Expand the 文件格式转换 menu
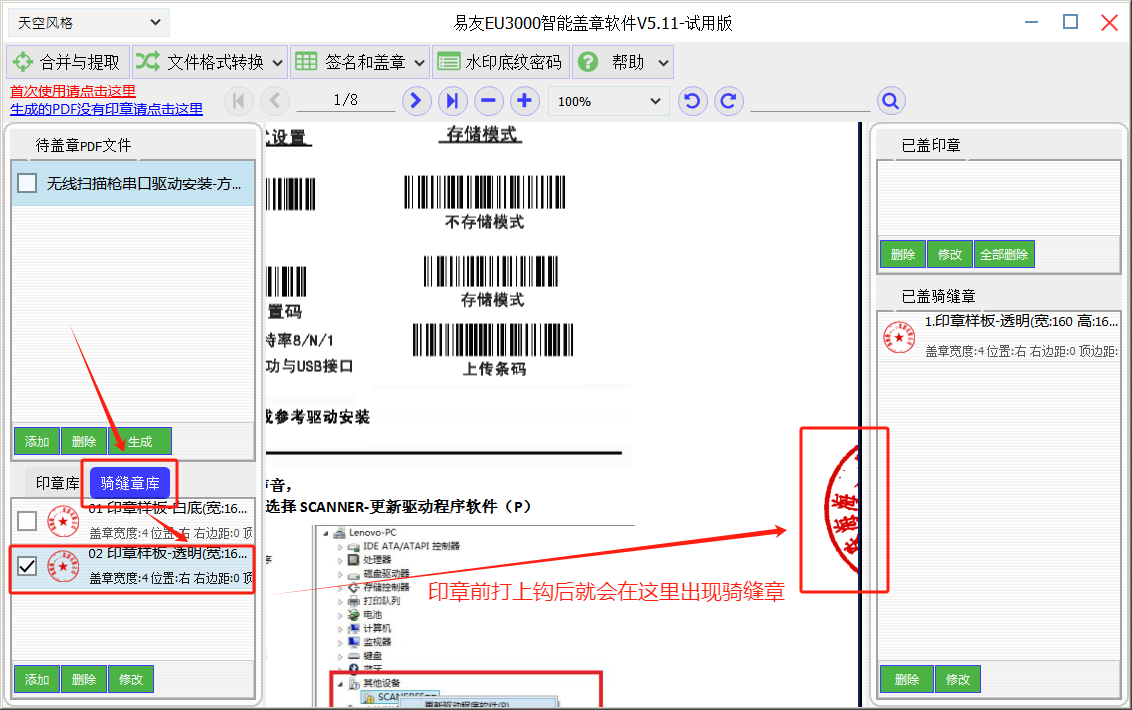Image resolution: width=1132 pixels, height=710 pixels. tap(210, 62)
